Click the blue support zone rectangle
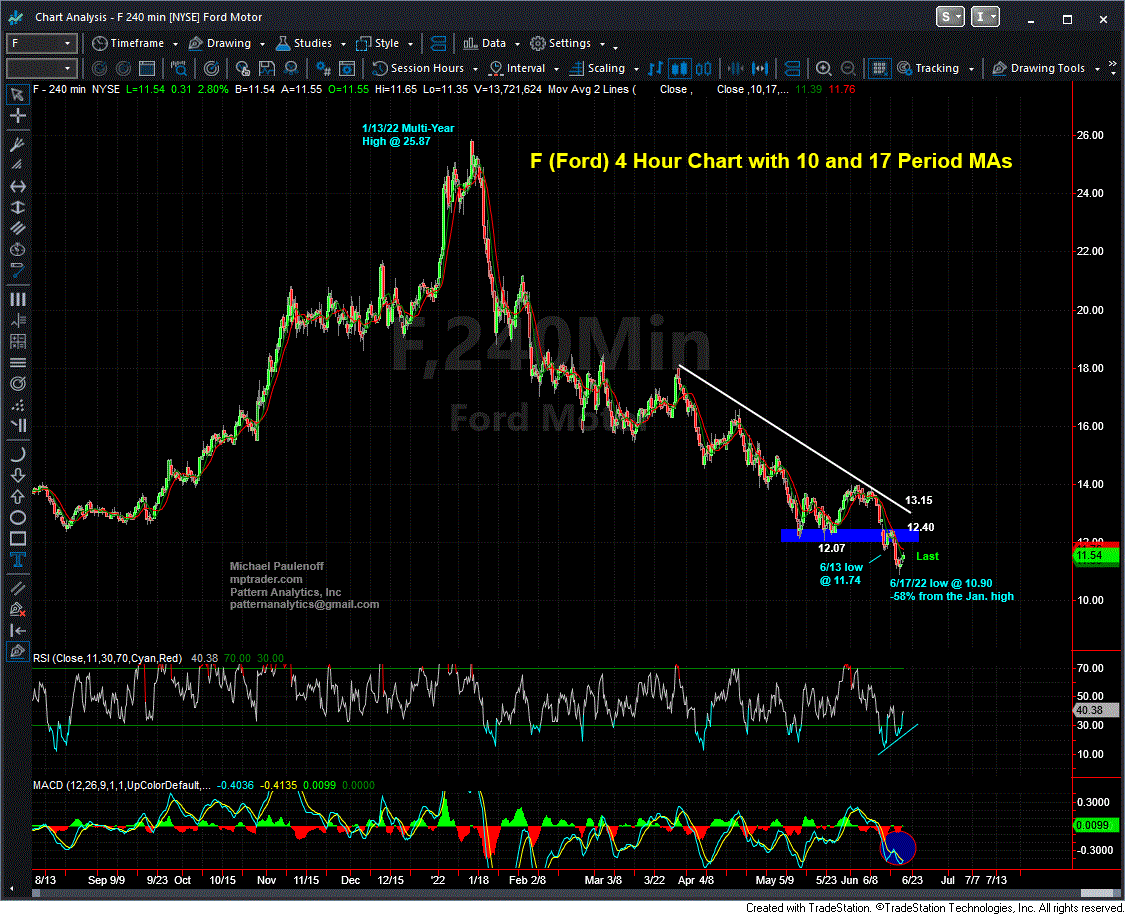The width and height of the screenshot is (1125, 914). [x=849, y=535]
